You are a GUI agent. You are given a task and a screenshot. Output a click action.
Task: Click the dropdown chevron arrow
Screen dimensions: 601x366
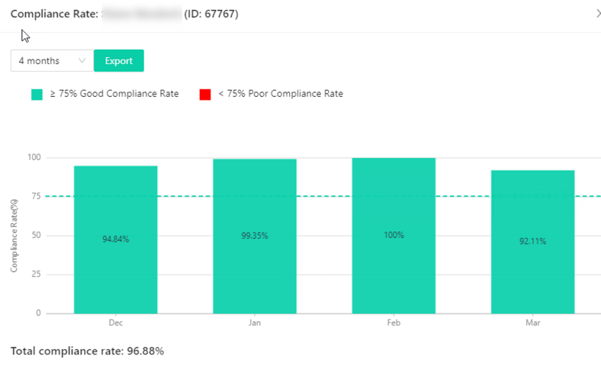pos(82,61)
